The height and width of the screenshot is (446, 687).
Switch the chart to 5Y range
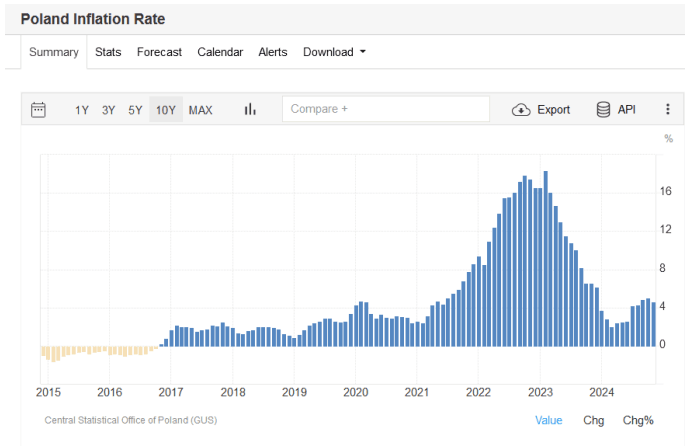[x=135, y=110]
